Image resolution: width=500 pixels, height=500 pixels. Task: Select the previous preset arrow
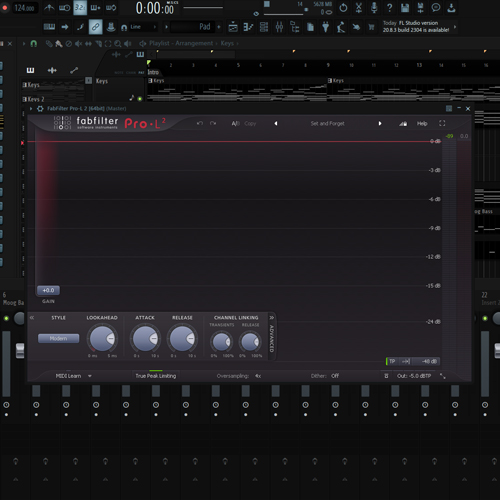(276, 123)
